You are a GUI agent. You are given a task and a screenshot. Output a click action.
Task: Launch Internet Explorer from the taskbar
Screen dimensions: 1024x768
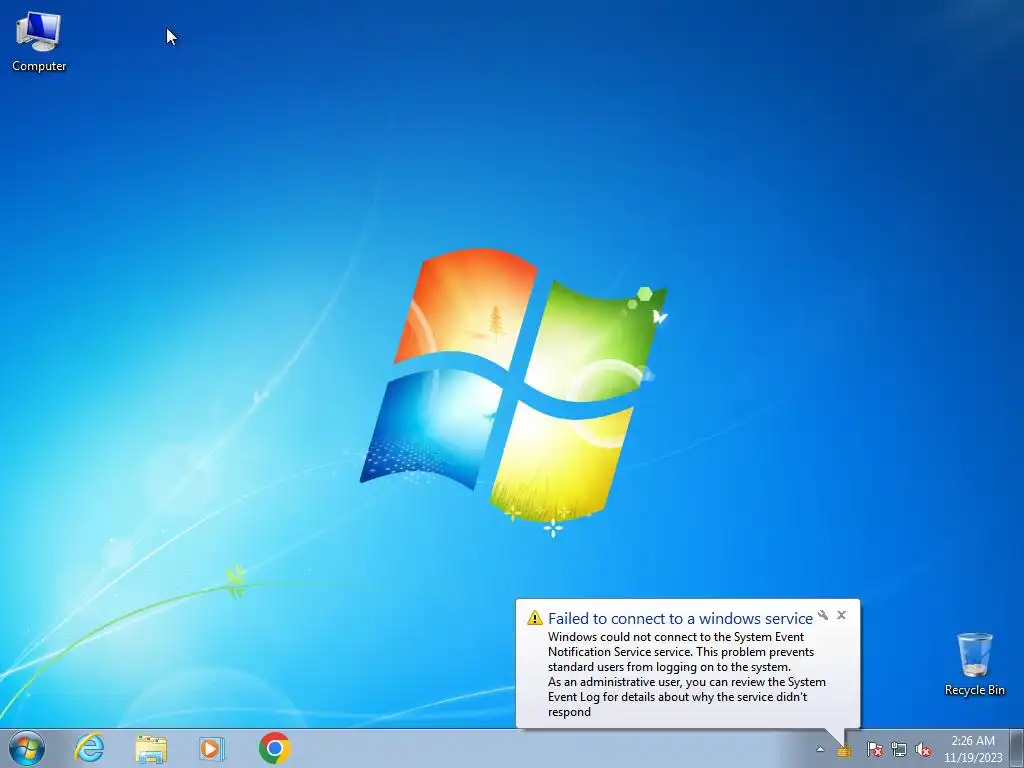[89, 748]
